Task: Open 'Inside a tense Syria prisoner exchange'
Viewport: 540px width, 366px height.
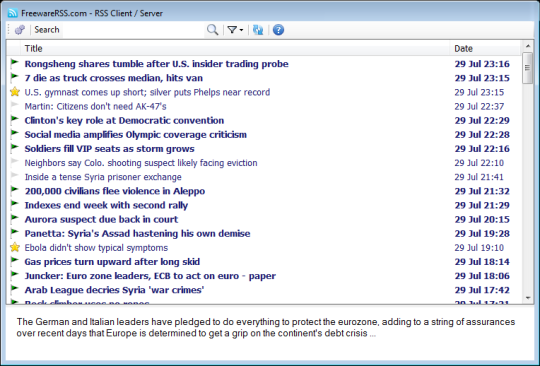Action: point(103,177)
